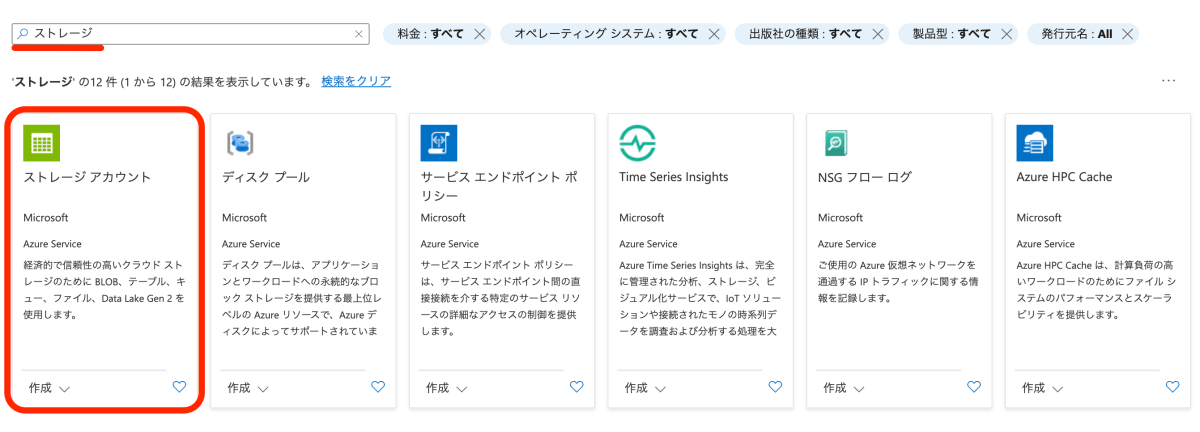Favorite Time Series Insights with heart icon
The width and height of the screenshot is (1200, 432).
pyautogui.click(x=775, y=386)
